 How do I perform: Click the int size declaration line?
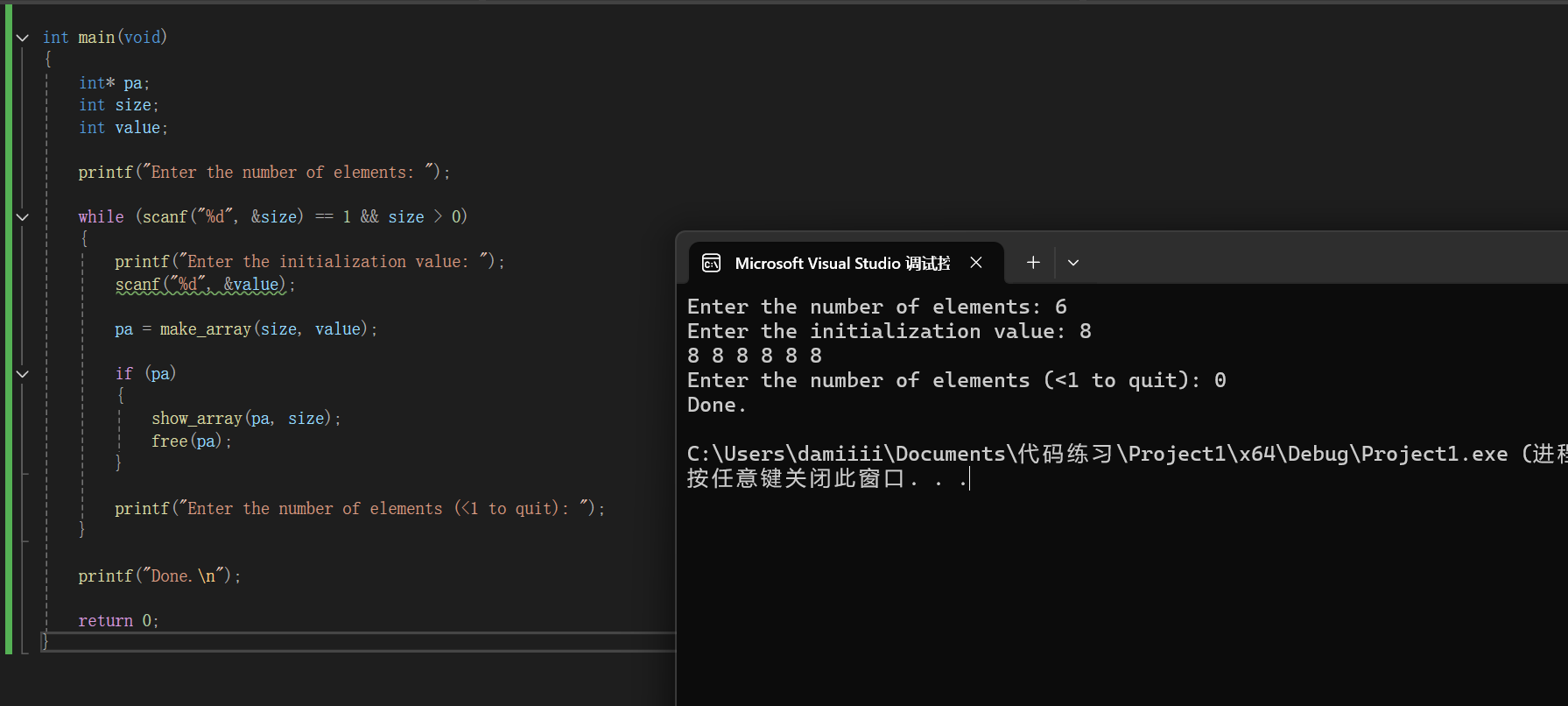click(x=118, y=105)
